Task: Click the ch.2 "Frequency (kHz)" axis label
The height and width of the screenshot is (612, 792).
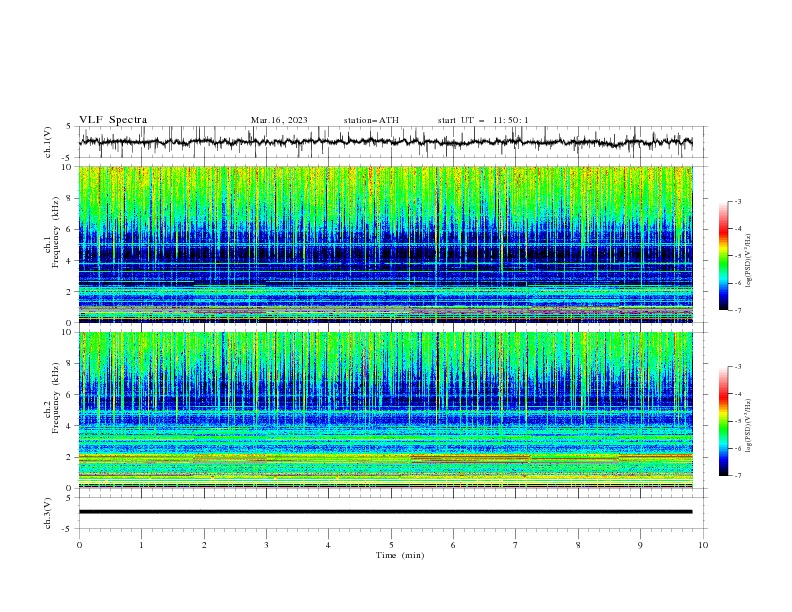Action: (56, 397)
